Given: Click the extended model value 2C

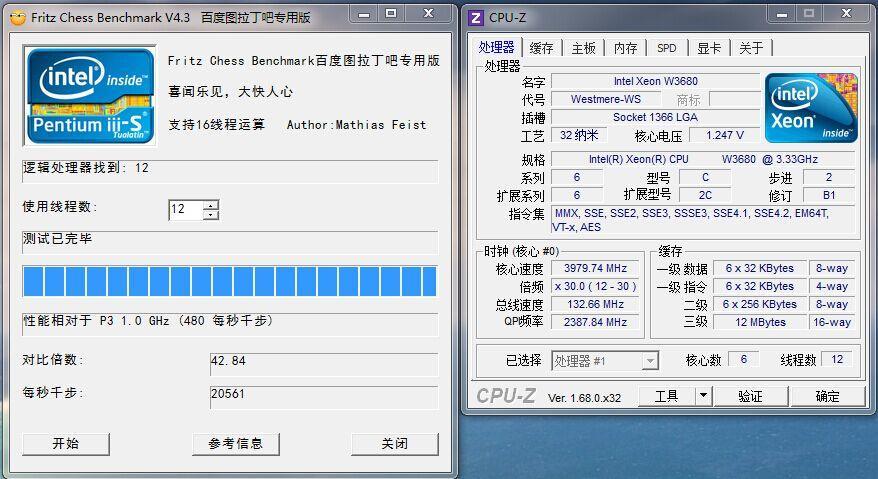Looking at the screenshot, I should (x=705, y=195).
